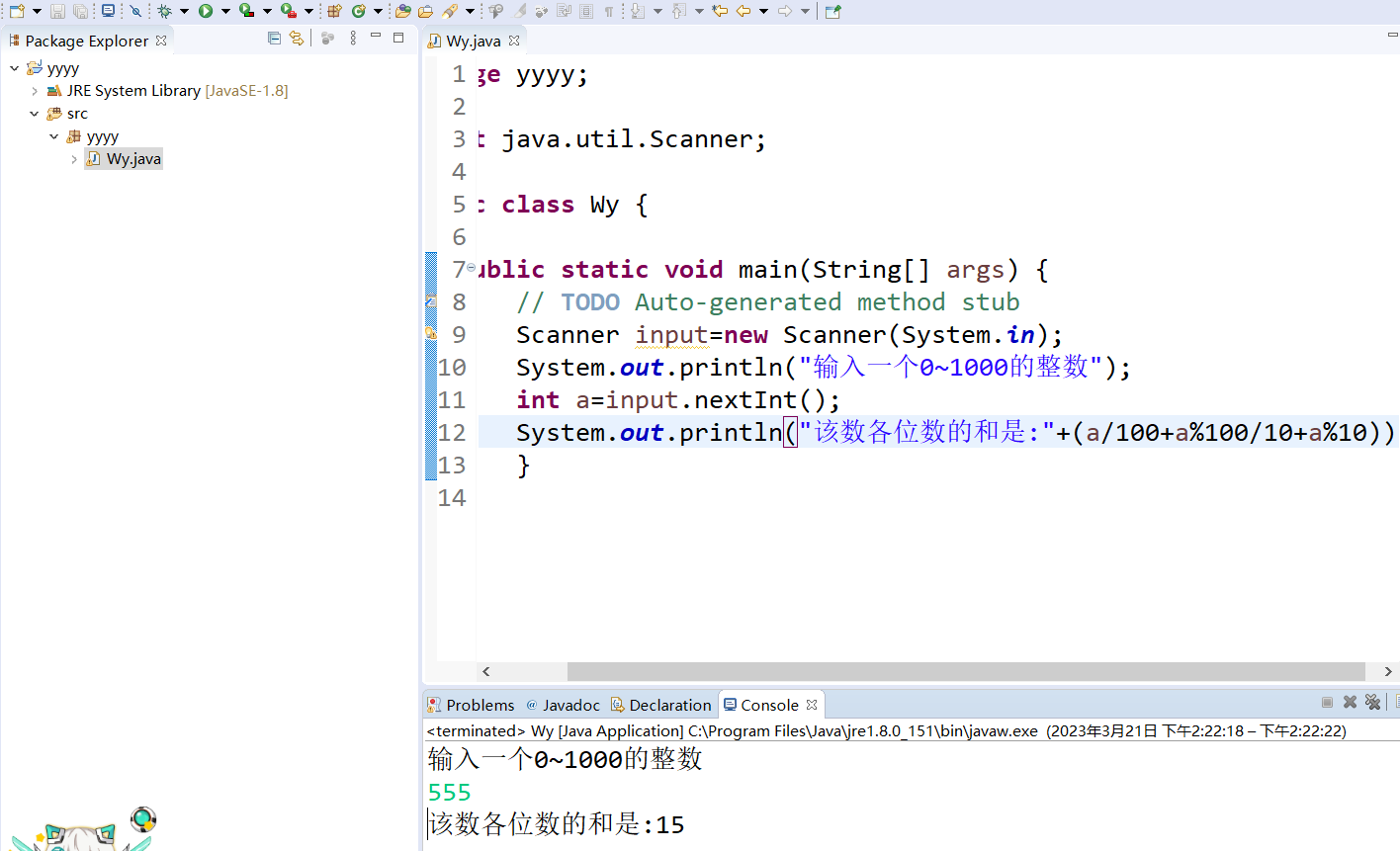Navigate Back with the yellow left arrow
Screen dimensions: 1400x851
(744, 11)
